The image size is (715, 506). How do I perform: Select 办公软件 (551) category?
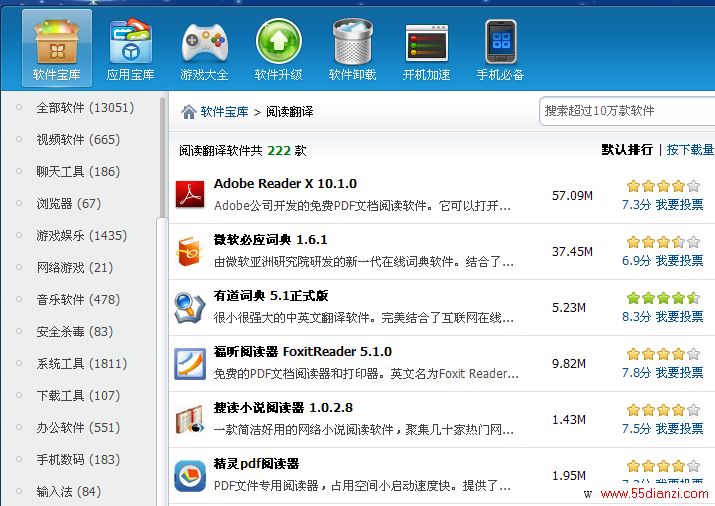click(x=78, y=428)
